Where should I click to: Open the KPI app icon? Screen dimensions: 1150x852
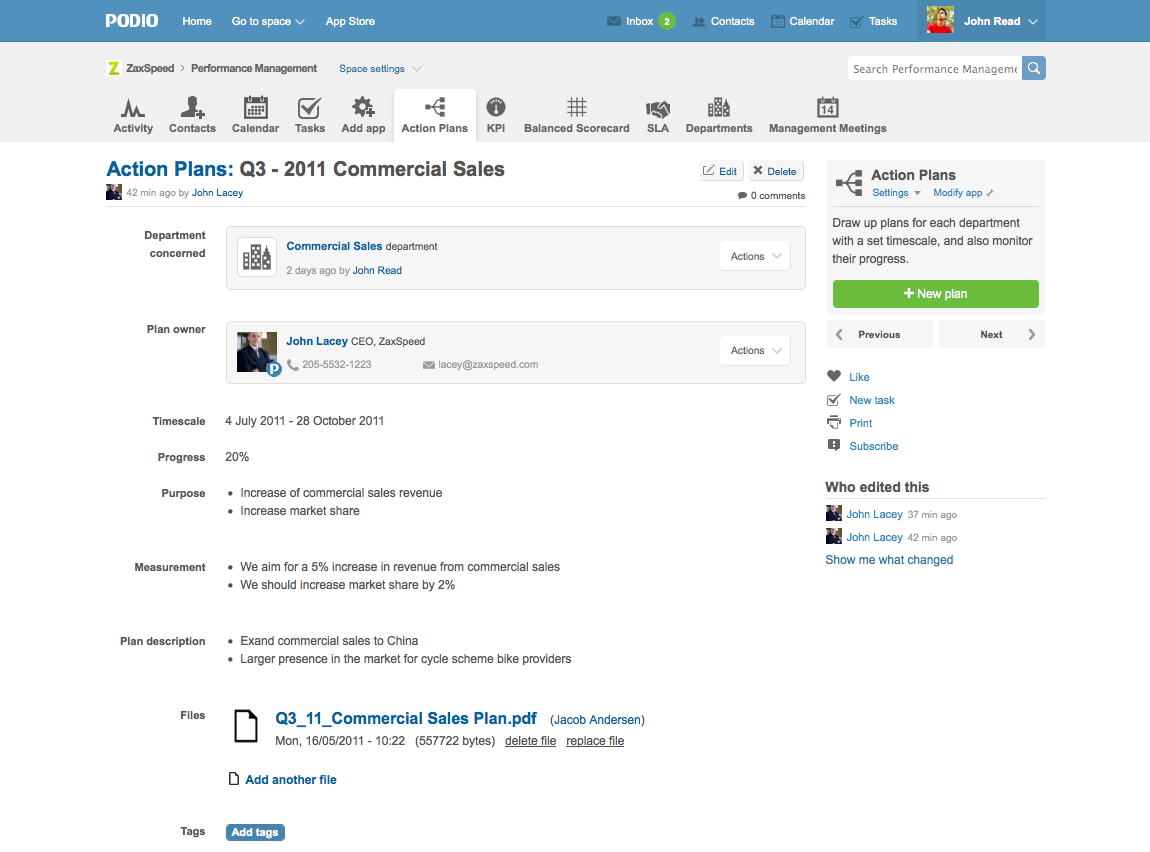495,108
